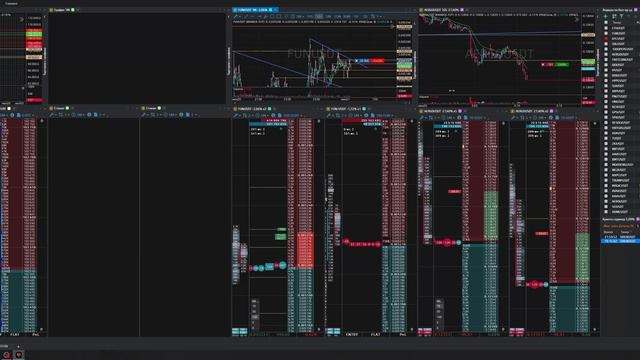This screenshot has height=360, width=640.
Task: Click the top scroll arrow in the left FUNUSDT order book
Action: [319, 121]
